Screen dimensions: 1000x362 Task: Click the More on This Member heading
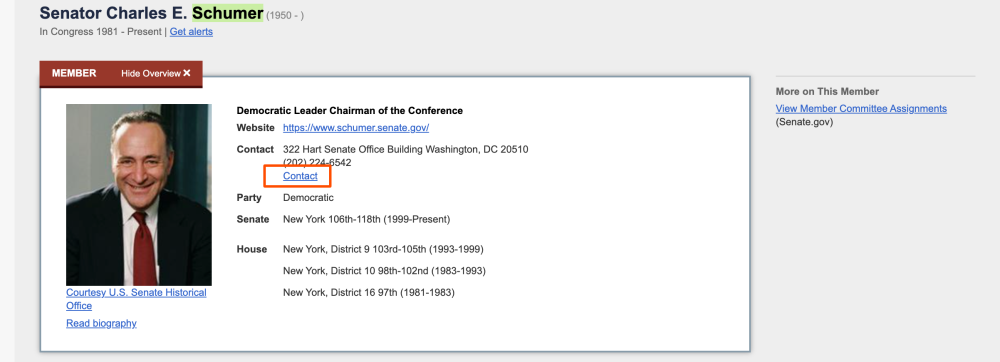(x=827, y=91)
